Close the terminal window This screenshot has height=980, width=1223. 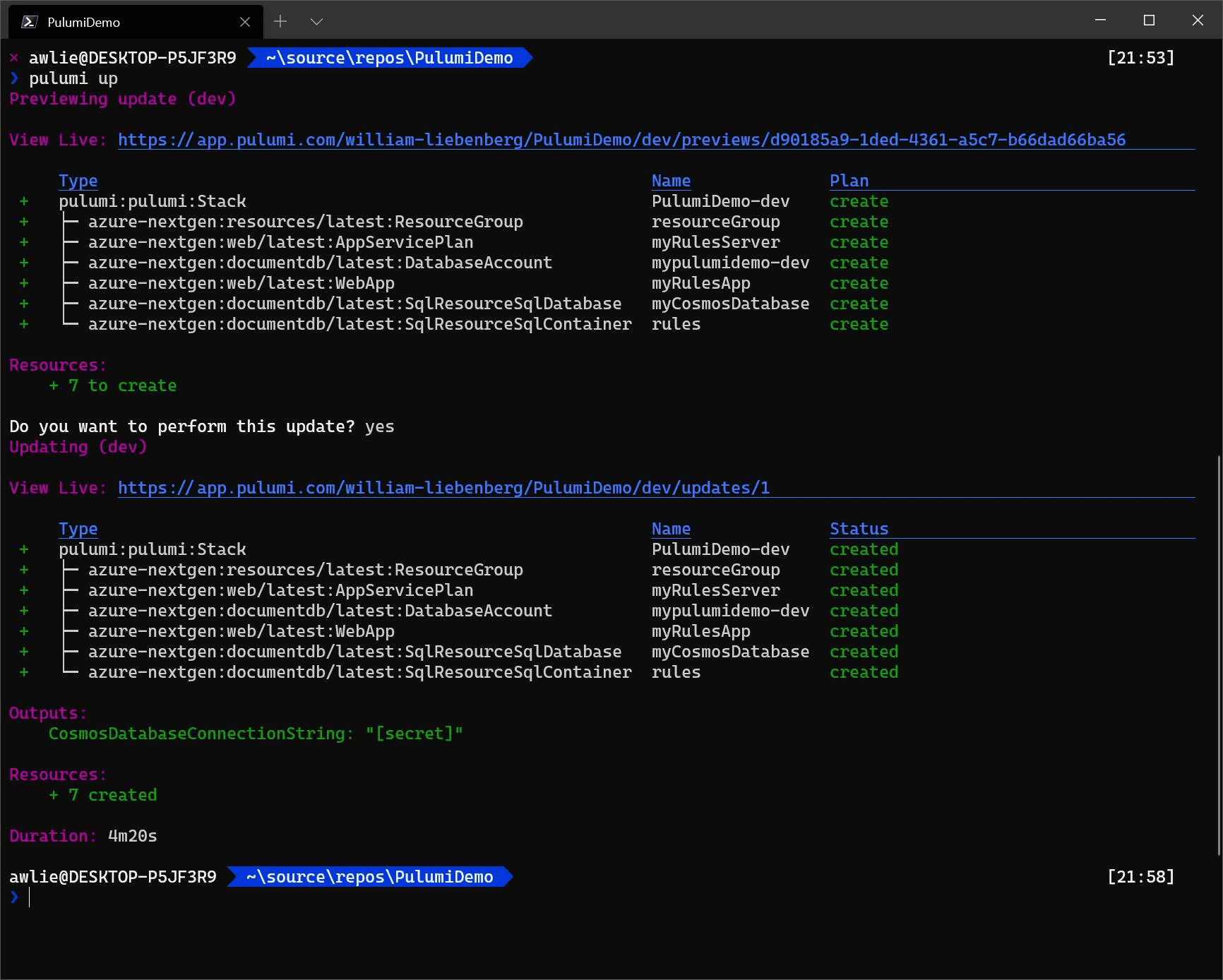click(x=1198, y=20)
